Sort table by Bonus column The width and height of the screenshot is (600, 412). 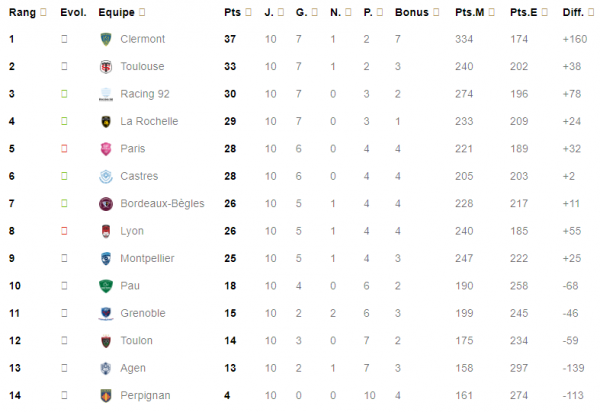pos(415,12)
